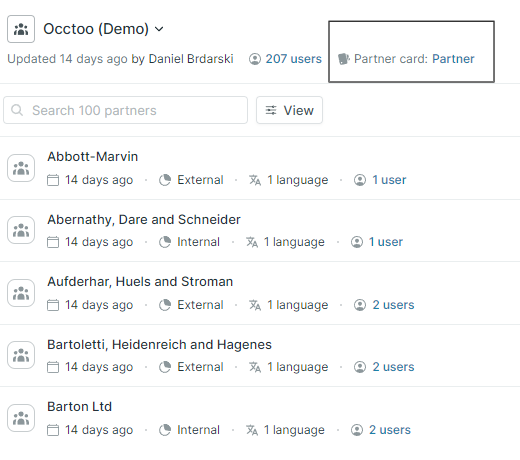Click Aufderhar, Huels and Stroman group icon

coord(21,293)
